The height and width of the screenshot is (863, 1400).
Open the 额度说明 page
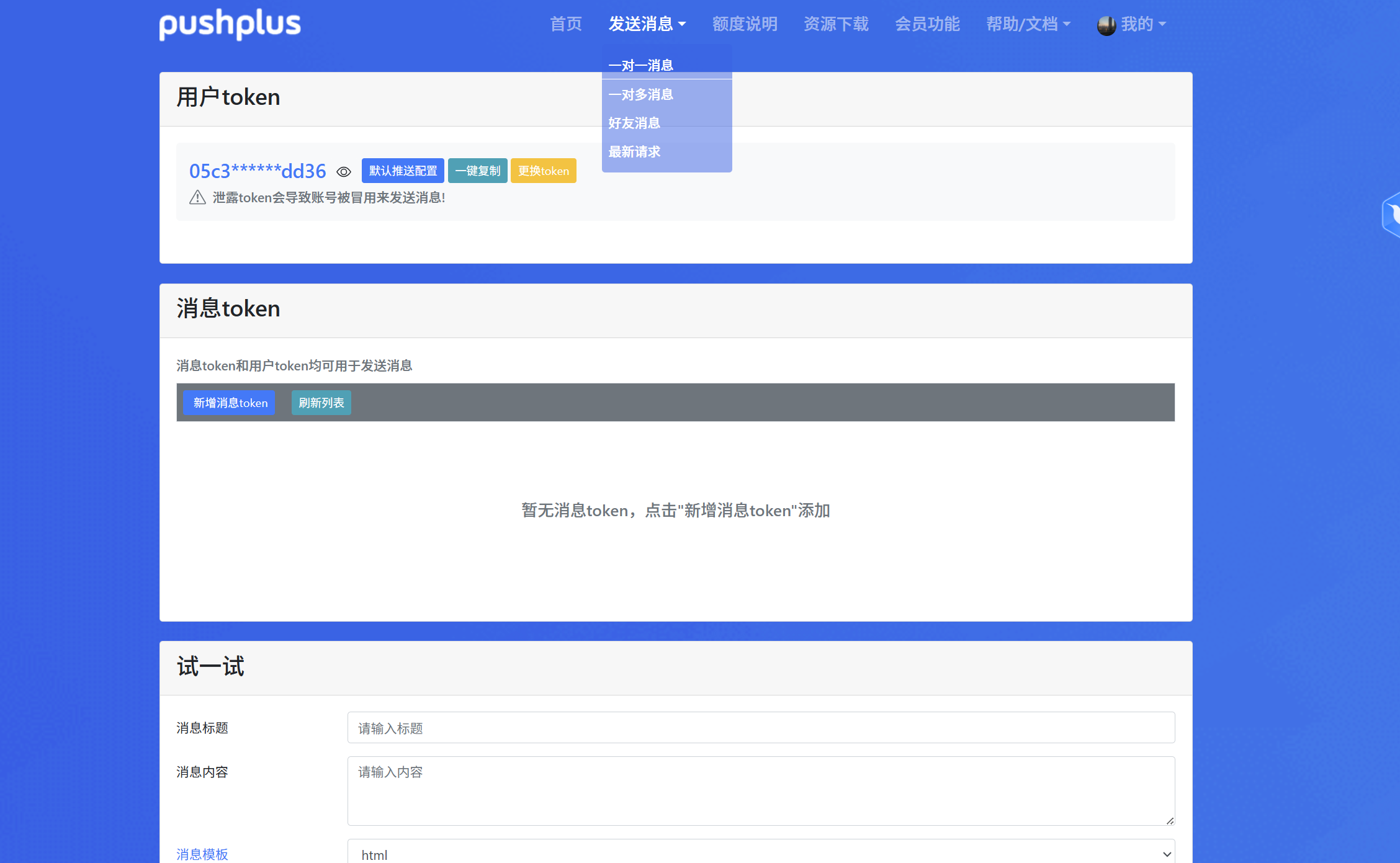pyautogui.click(x=745, y=24)
